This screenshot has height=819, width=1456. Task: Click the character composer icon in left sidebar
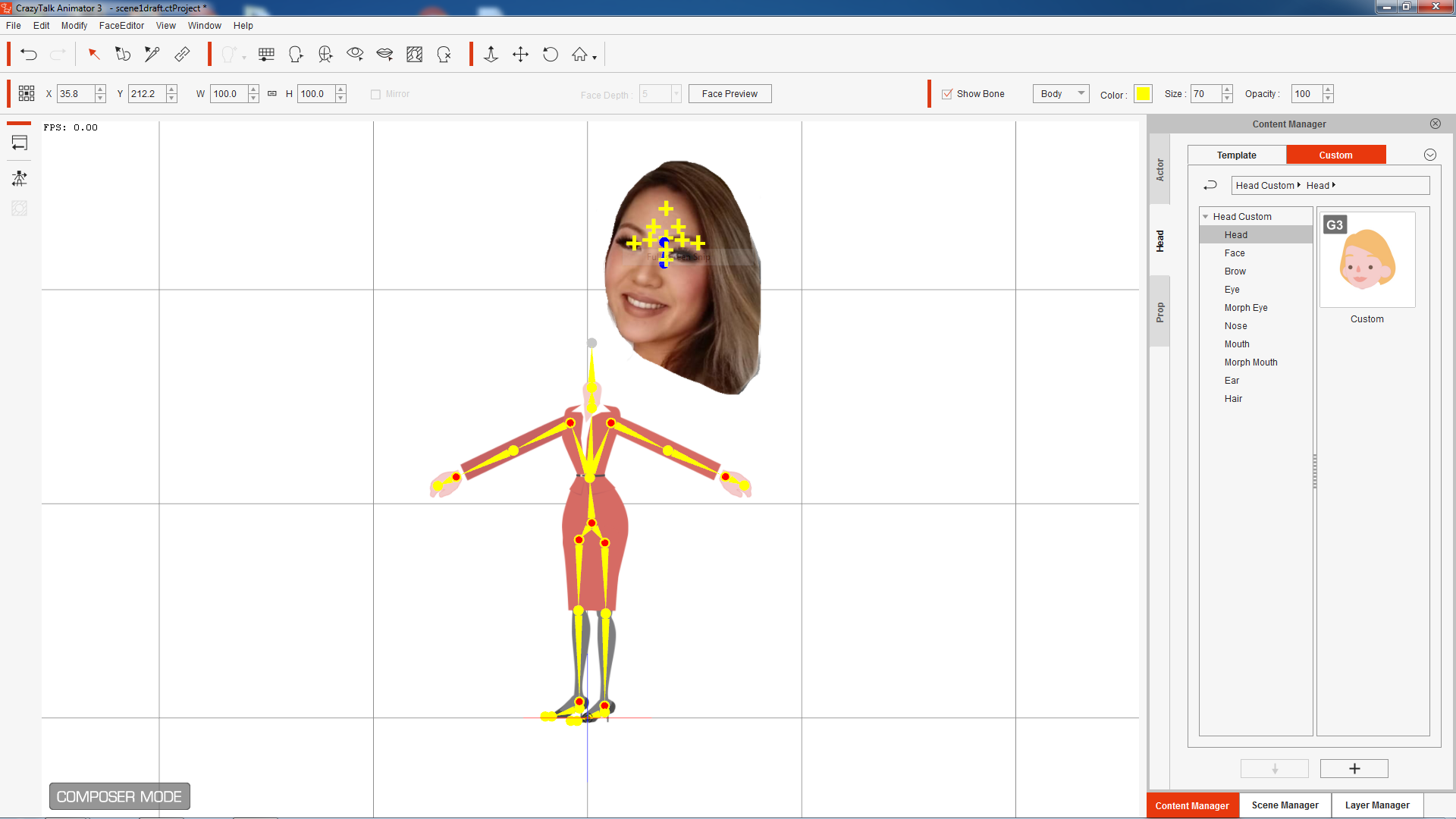20,178
